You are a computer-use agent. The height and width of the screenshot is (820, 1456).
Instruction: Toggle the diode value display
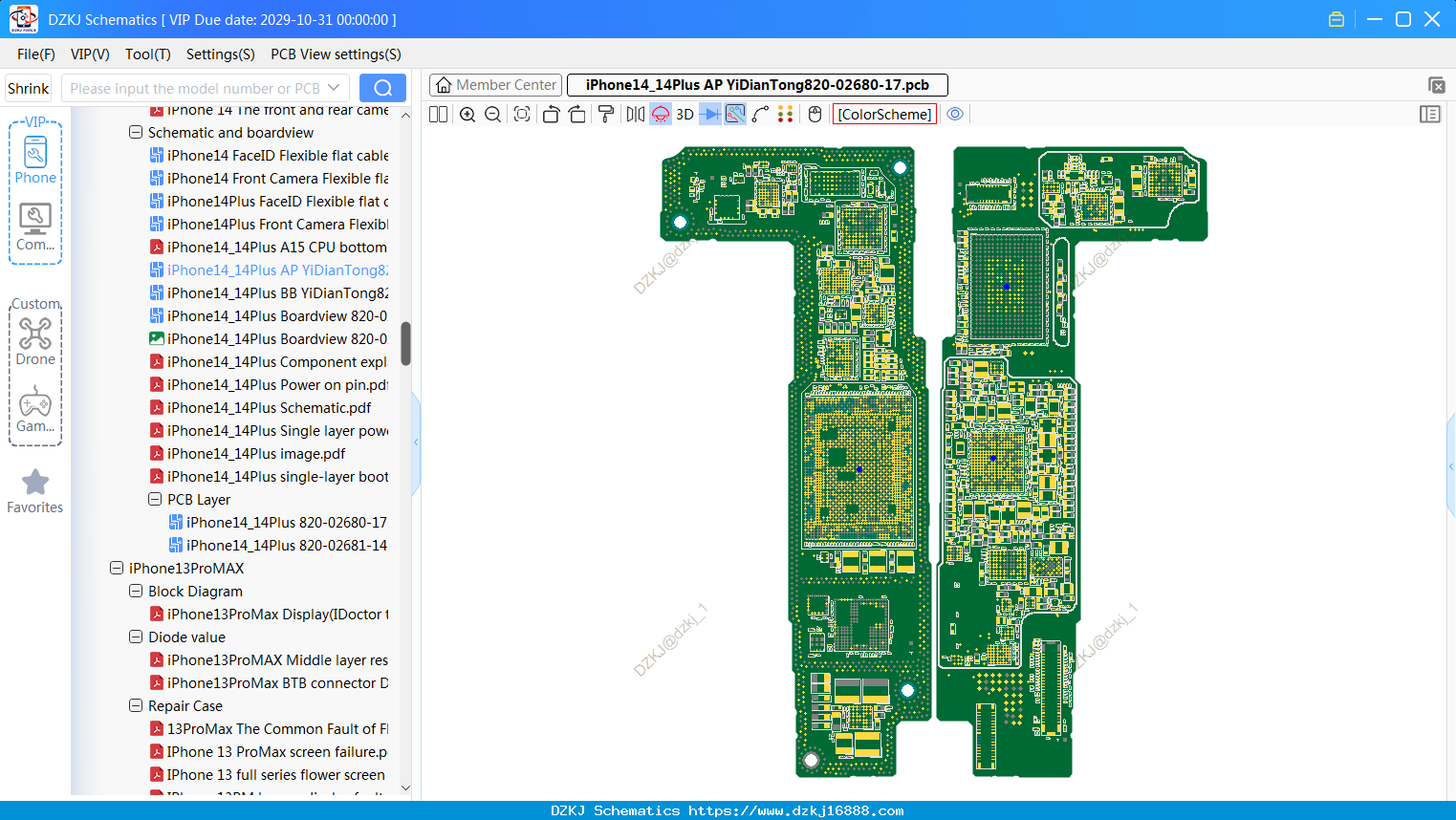tap(710, 115)
